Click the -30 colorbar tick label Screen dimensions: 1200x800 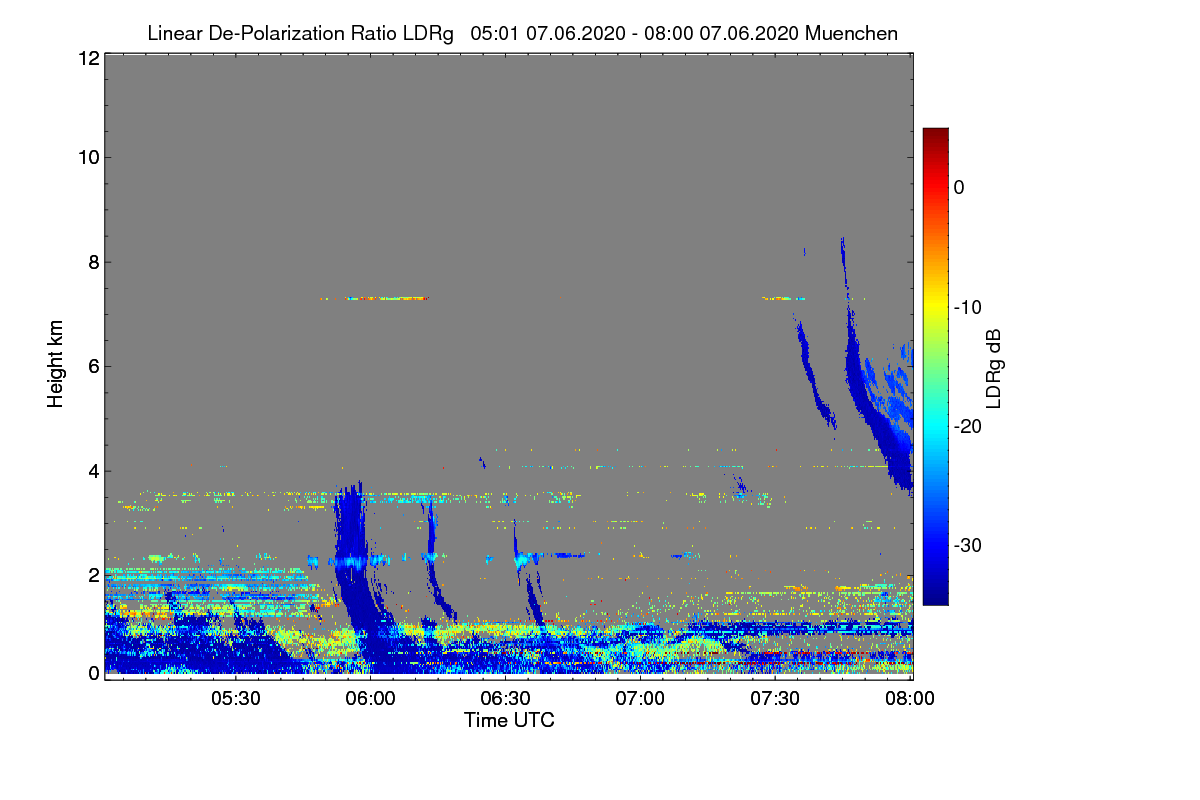pos(966,546)
